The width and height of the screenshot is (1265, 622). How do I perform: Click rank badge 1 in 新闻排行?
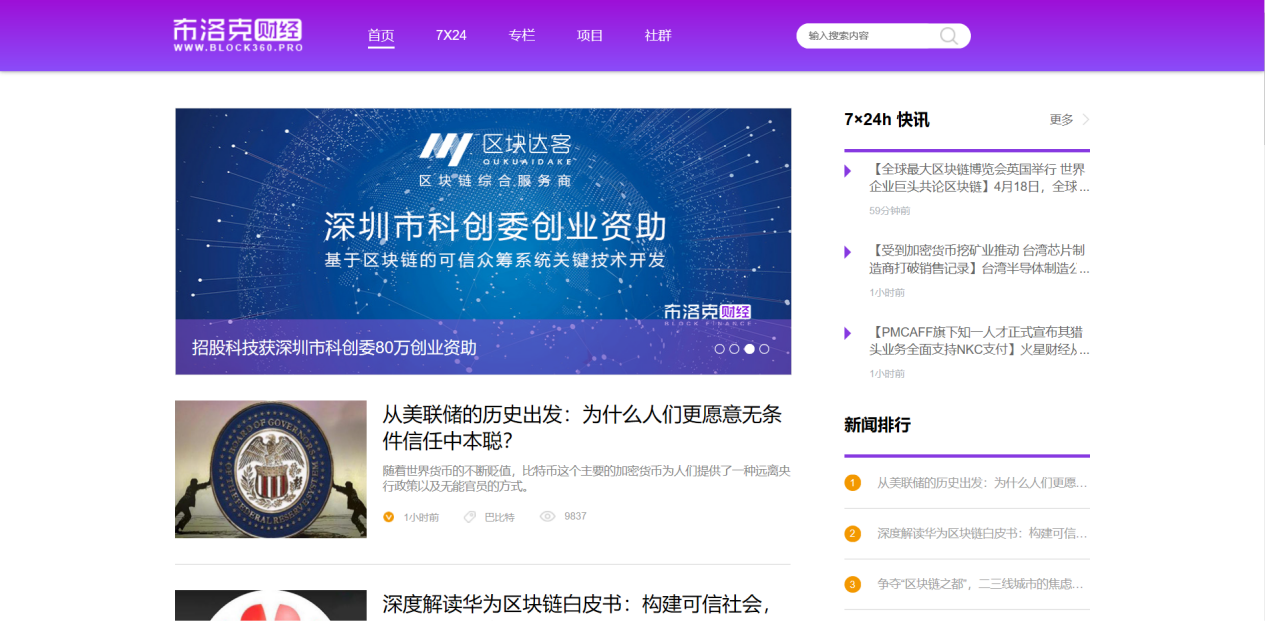point(852,483)
